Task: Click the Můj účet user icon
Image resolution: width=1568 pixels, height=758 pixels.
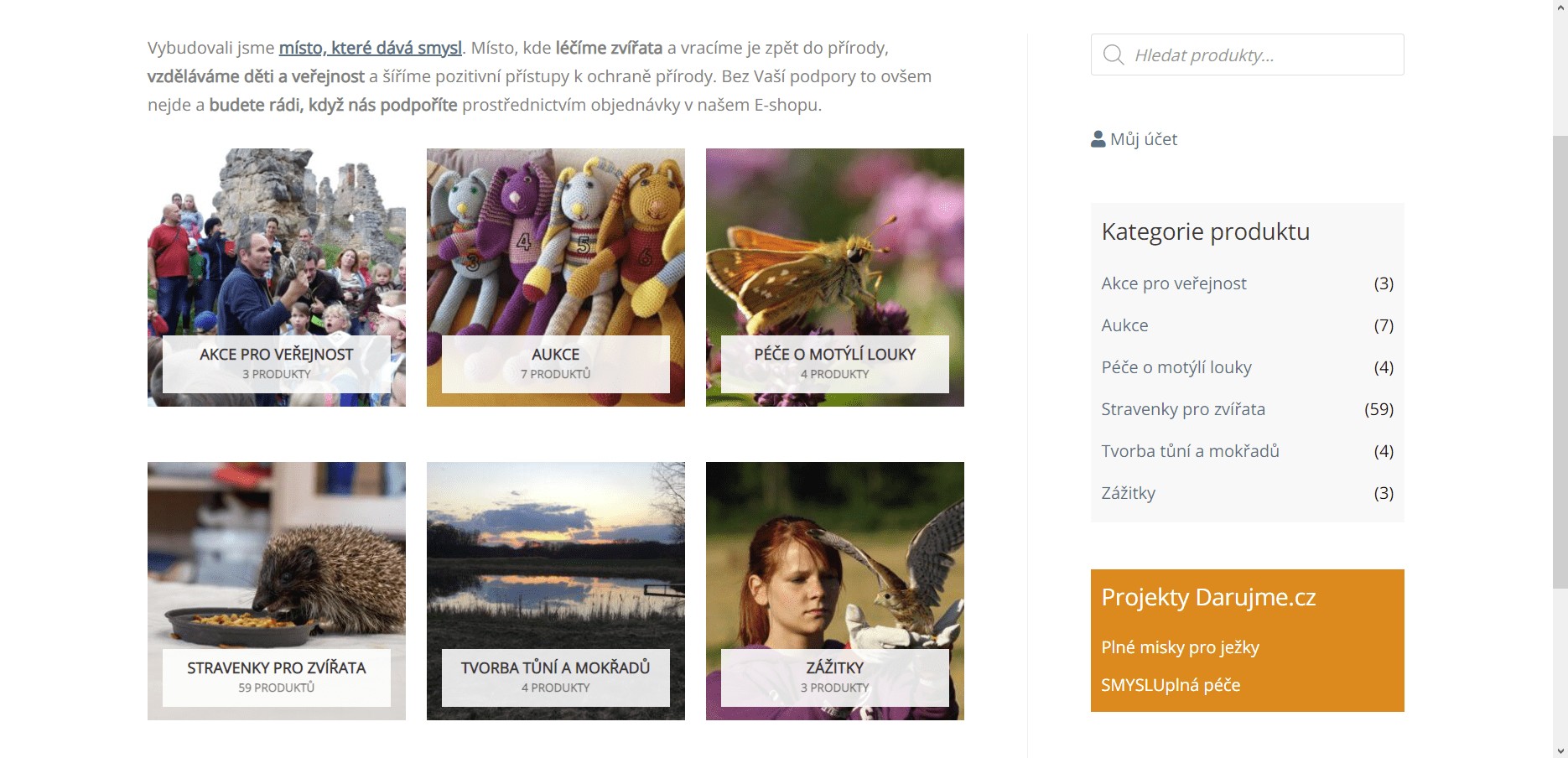Action: (x=1098, y=139)
